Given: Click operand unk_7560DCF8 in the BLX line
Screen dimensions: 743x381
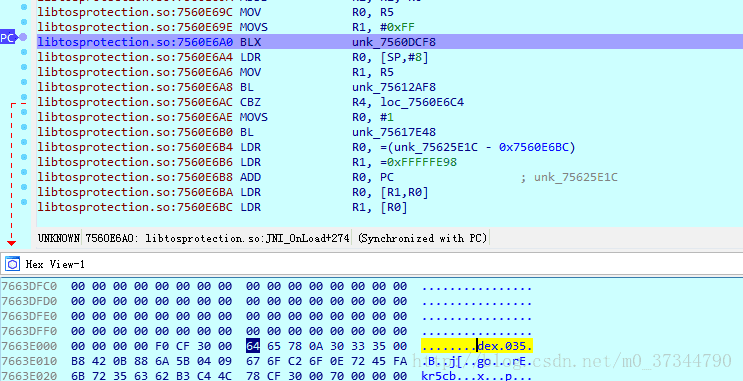Looking at the screenshot, I should (394, 43).
